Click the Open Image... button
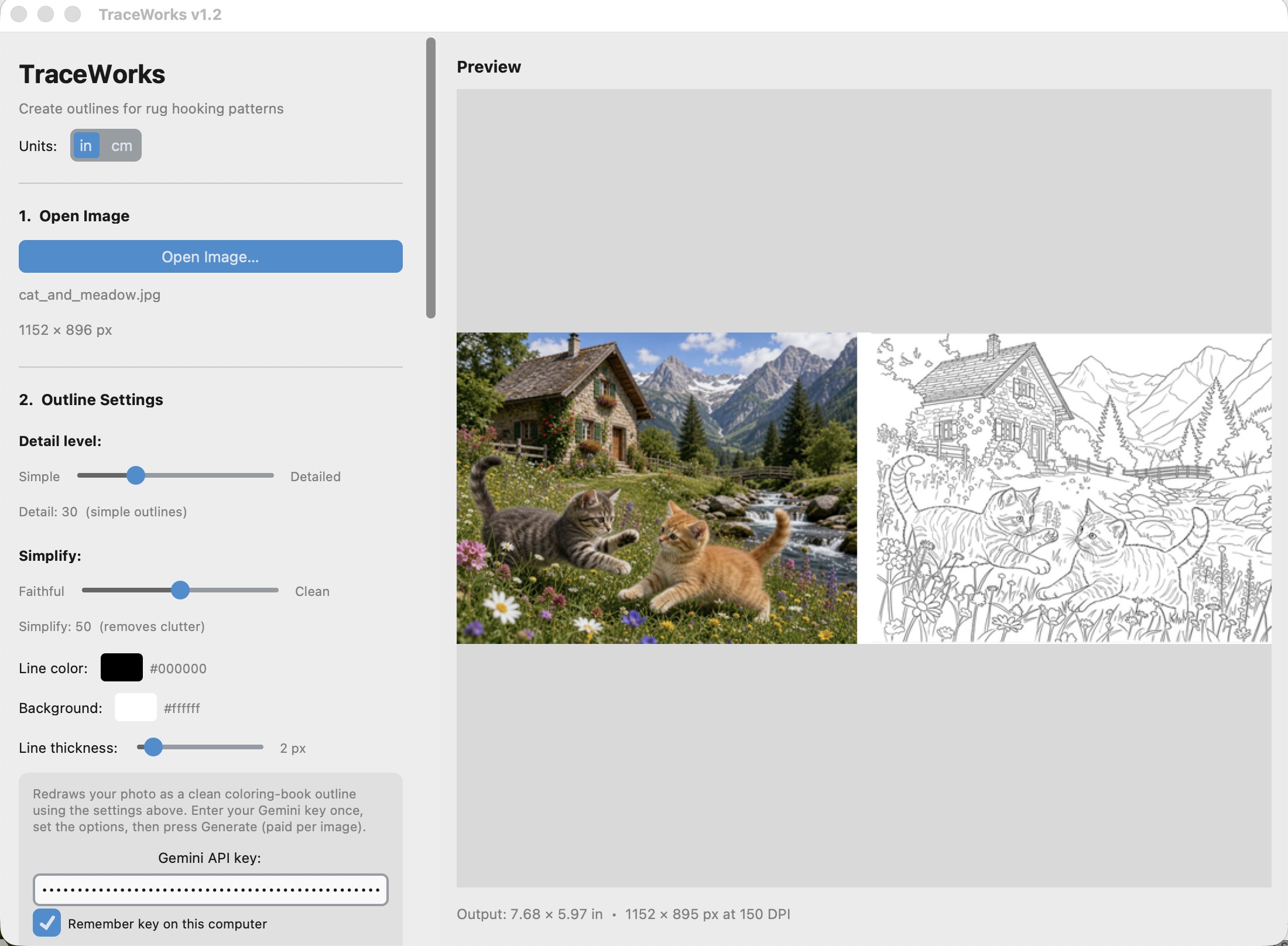Image resolution: width=1288 pixels, height=946 pixels. pos(211,256)
